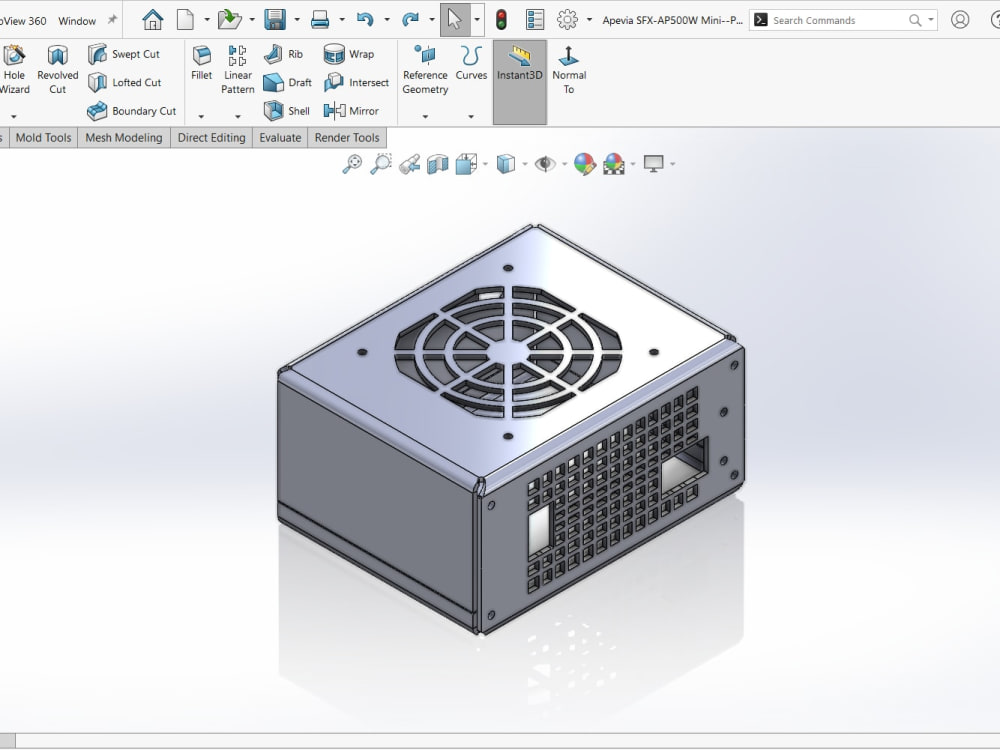Select the Shell feature tool
The image size is (1000, 750).
point(286,111)
